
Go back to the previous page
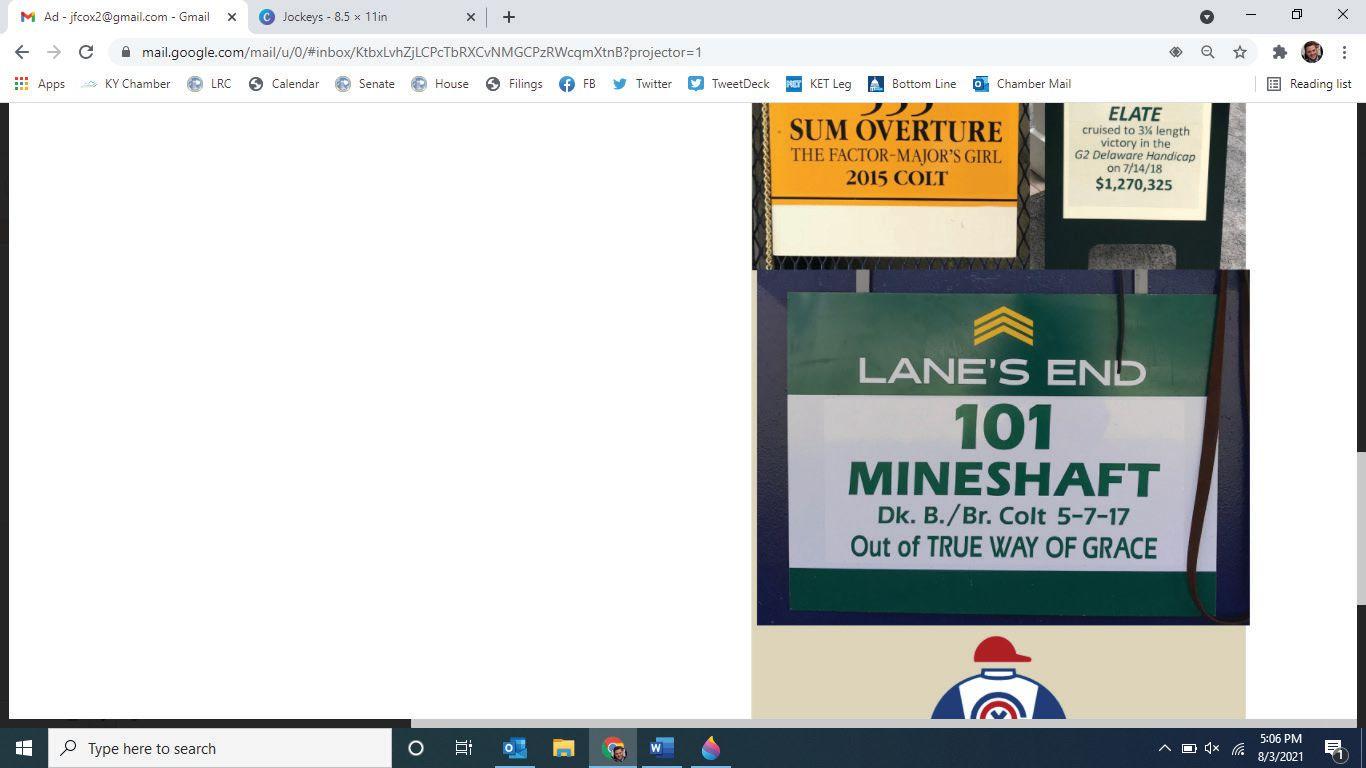tap(22, 52)
